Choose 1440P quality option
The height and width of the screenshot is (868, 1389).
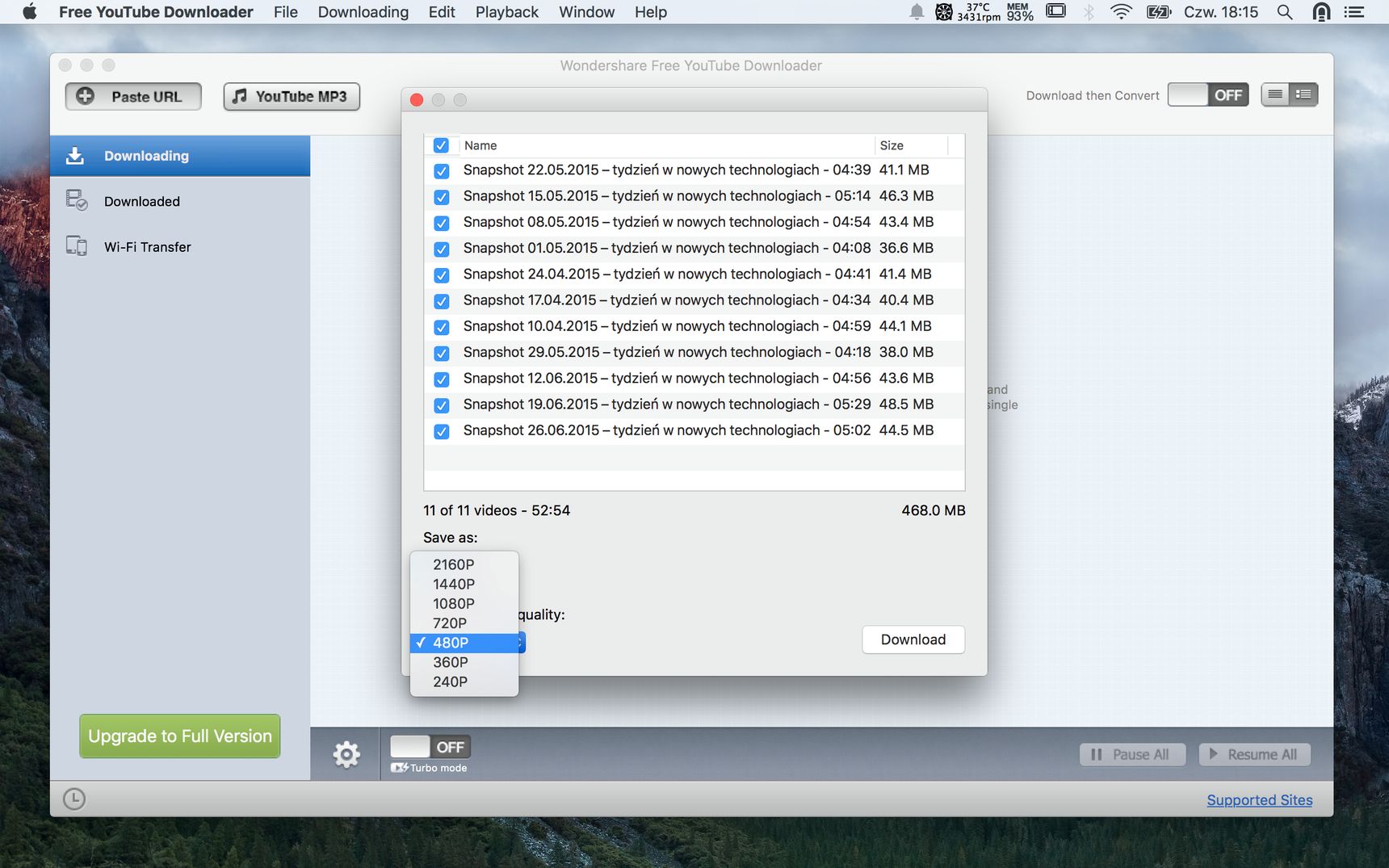click(x=464, y=584)
